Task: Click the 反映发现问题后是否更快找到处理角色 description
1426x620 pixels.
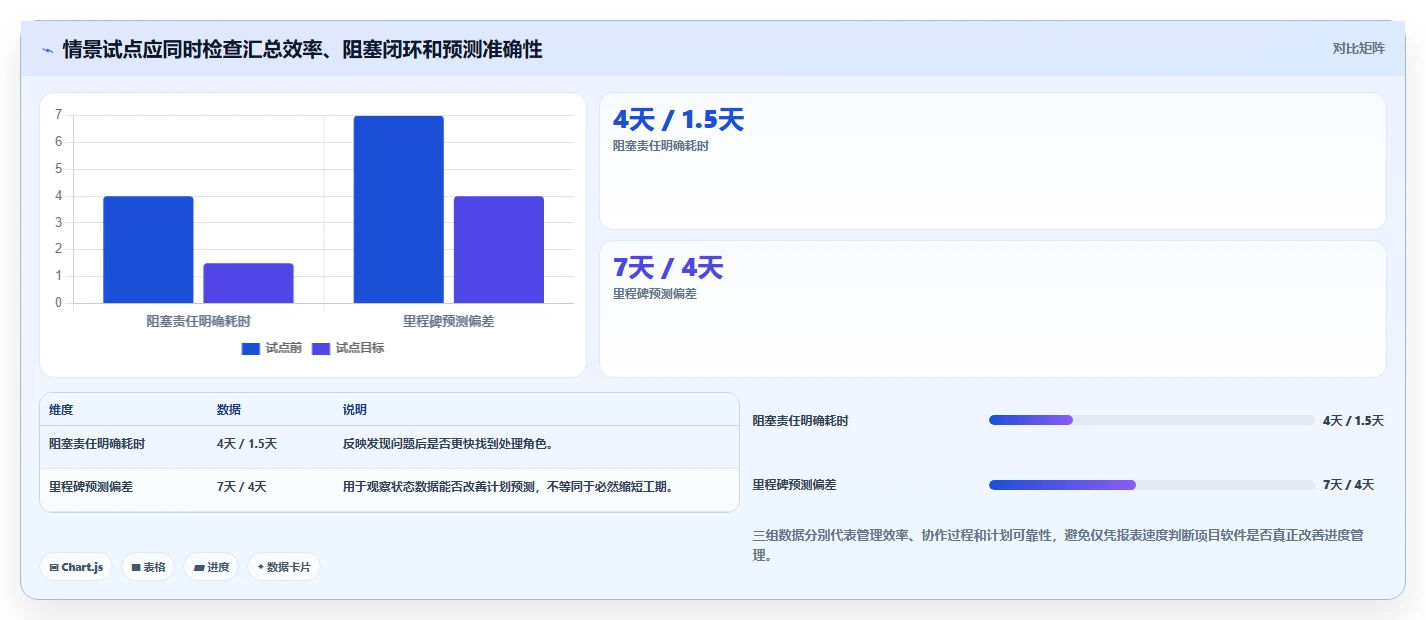Action: 448,444
